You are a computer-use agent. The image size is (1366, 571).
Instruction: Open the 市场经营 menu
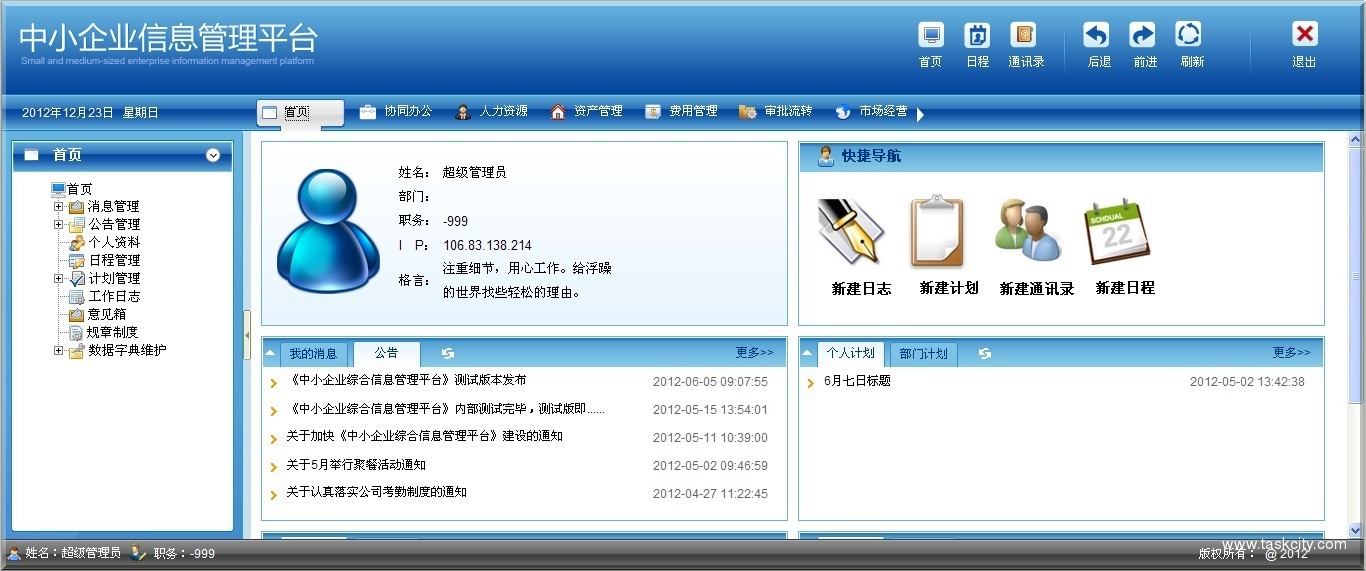pyautogui.click(x=871, y=112)
